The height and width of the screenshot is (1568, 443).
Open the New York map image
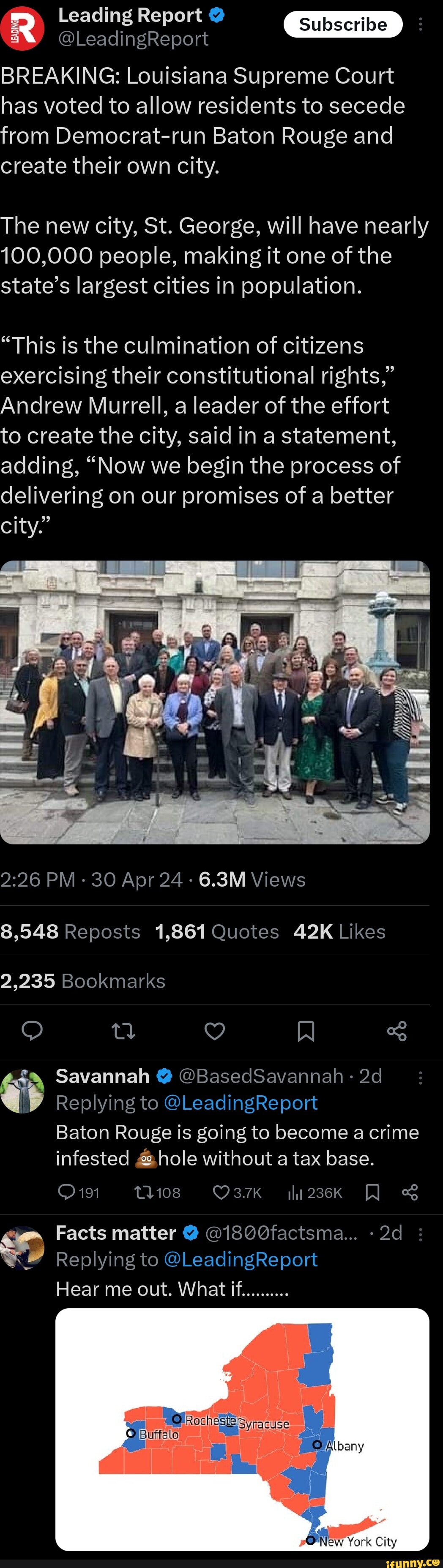coord(243,1429)
